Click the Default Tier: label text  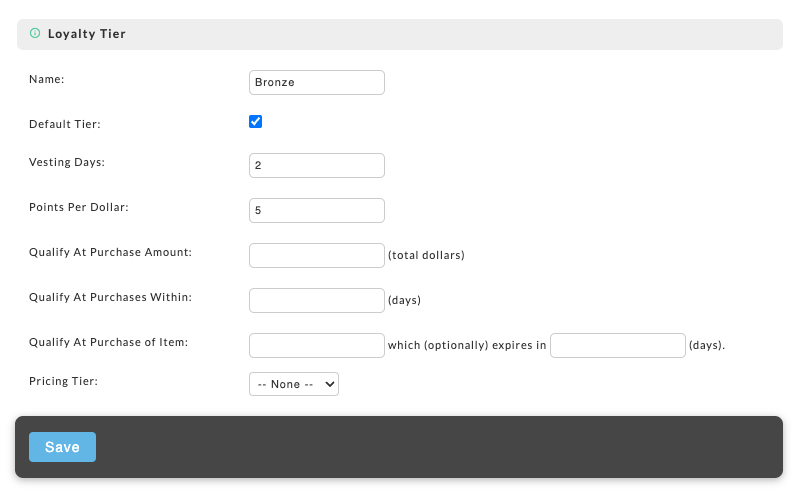(65, 124)
